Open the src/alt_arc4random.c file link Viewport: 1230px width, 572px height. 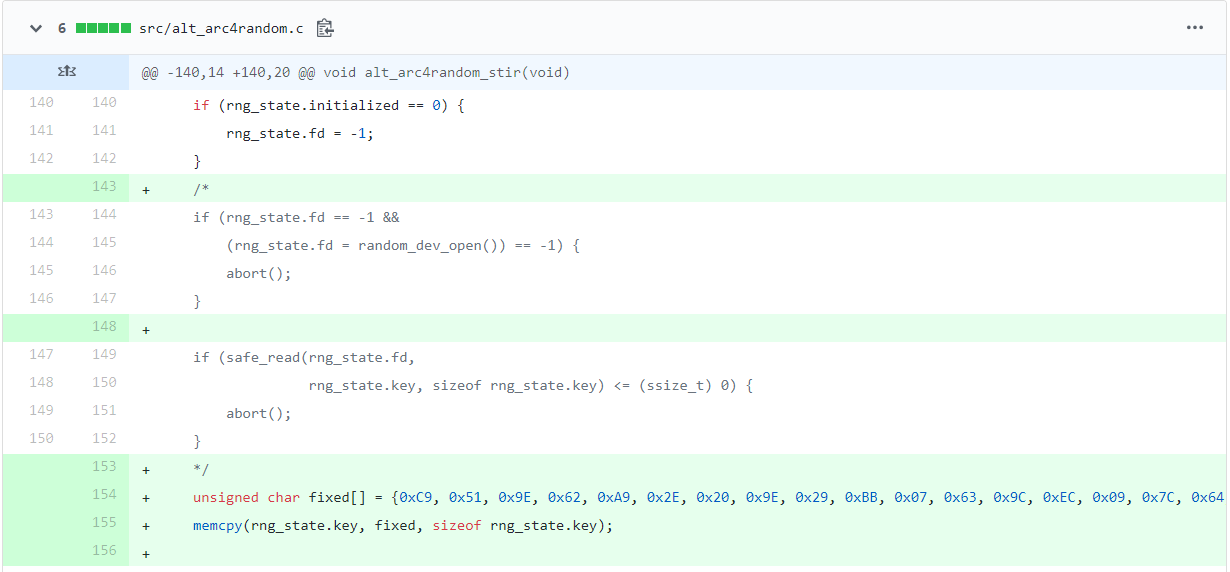(221, 28)
